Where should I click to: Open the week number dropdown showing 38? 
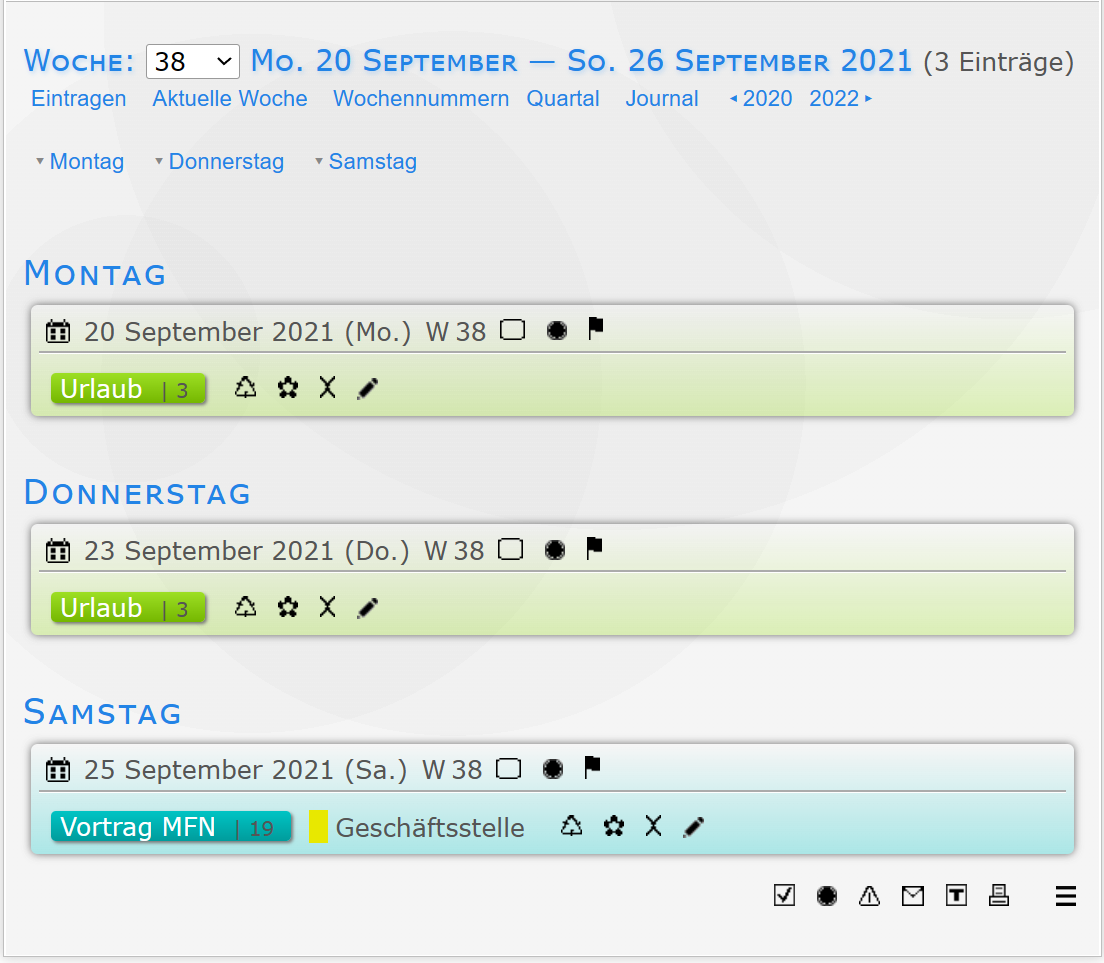coord(192,62)
